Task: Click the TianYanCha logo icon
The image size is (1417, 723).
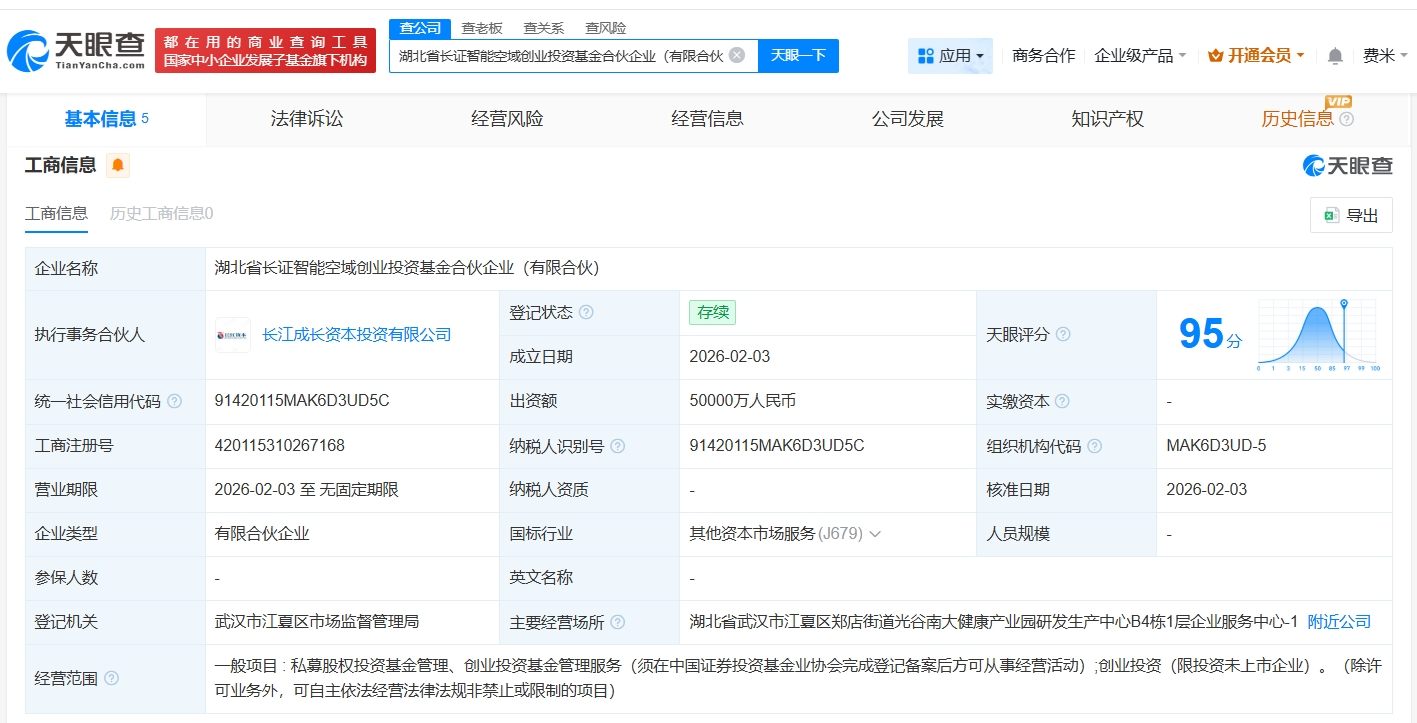Action: 28,51
